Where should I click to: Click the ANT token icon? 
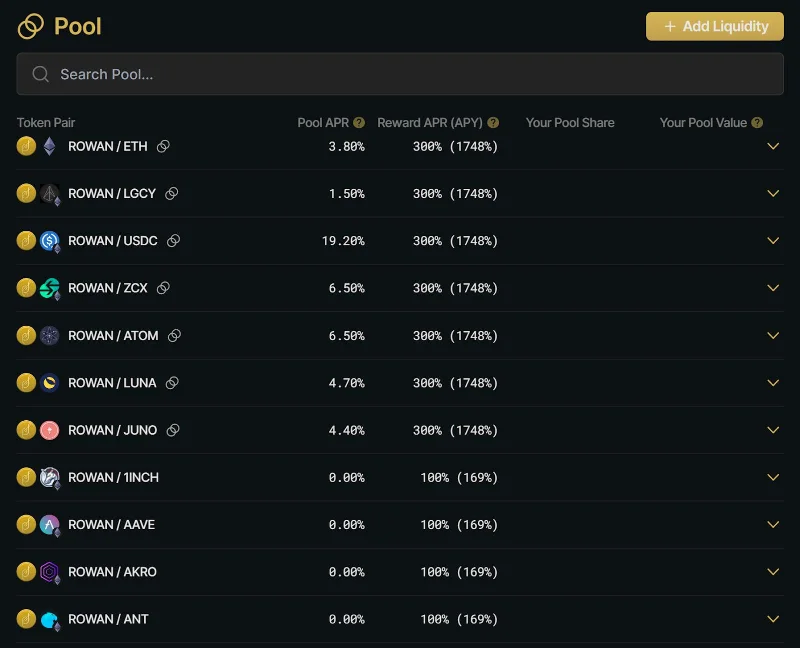pos(49,619)
